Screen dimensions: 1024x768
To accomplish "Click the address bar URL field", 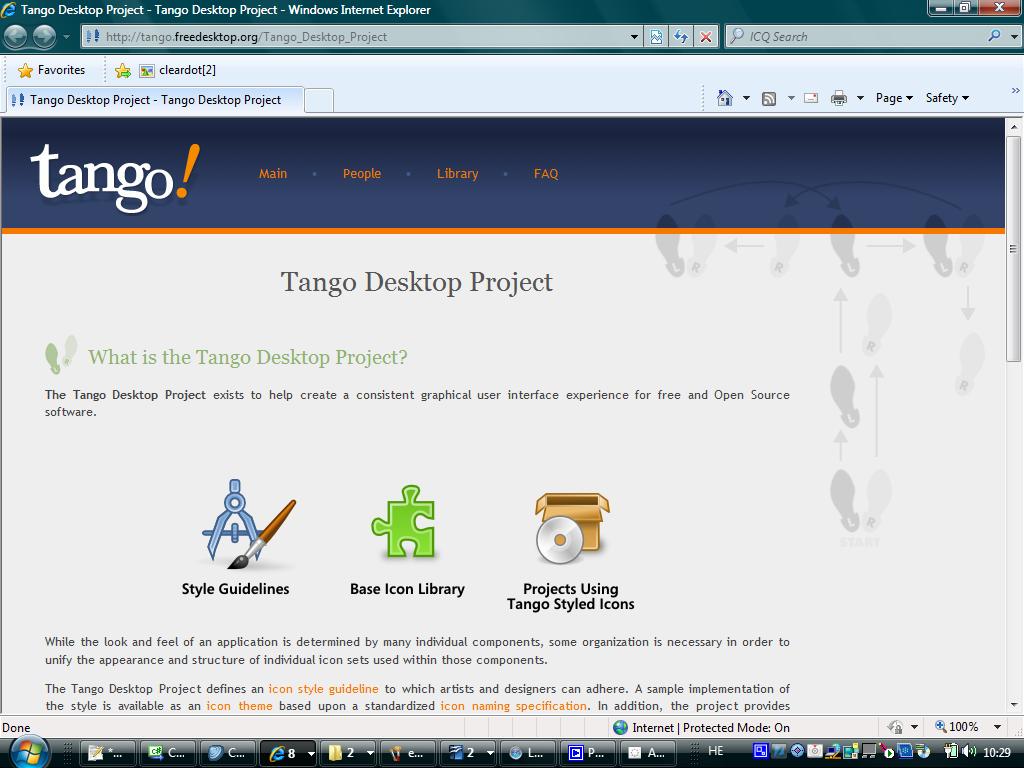I will click(354, 37).
